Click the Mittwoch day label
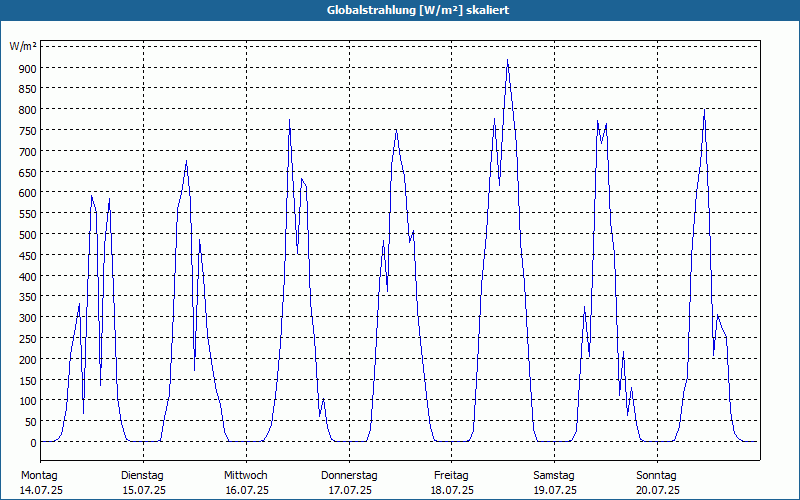The height and width of the screenshot is (500, 800). pyautogui.click(x=246, y=476)
